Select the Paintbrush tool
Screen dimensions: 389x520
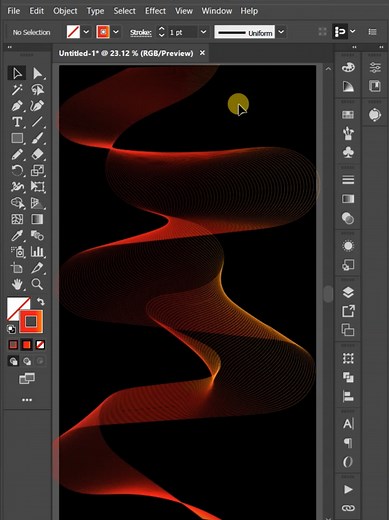[37, 138]
